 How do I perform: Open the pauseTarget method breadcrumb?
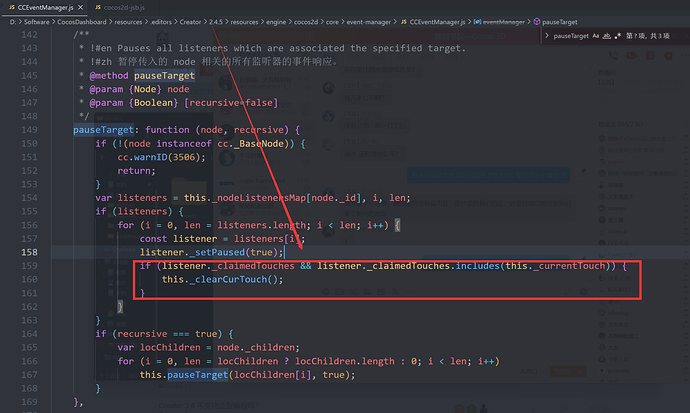coord(559,22)
